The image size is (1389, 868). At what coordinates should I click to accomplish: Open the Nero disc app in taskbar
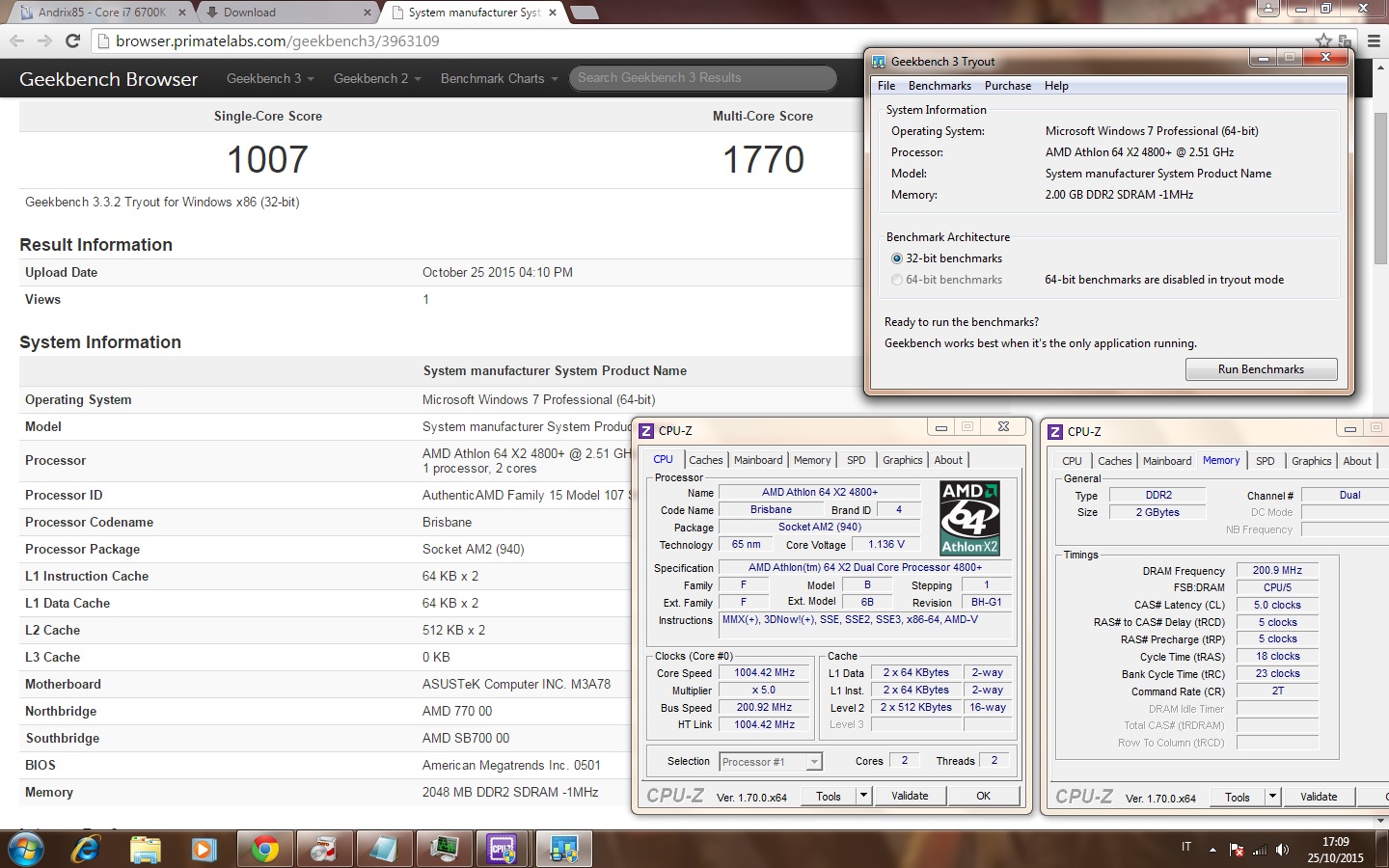click(x=324, y=850)
